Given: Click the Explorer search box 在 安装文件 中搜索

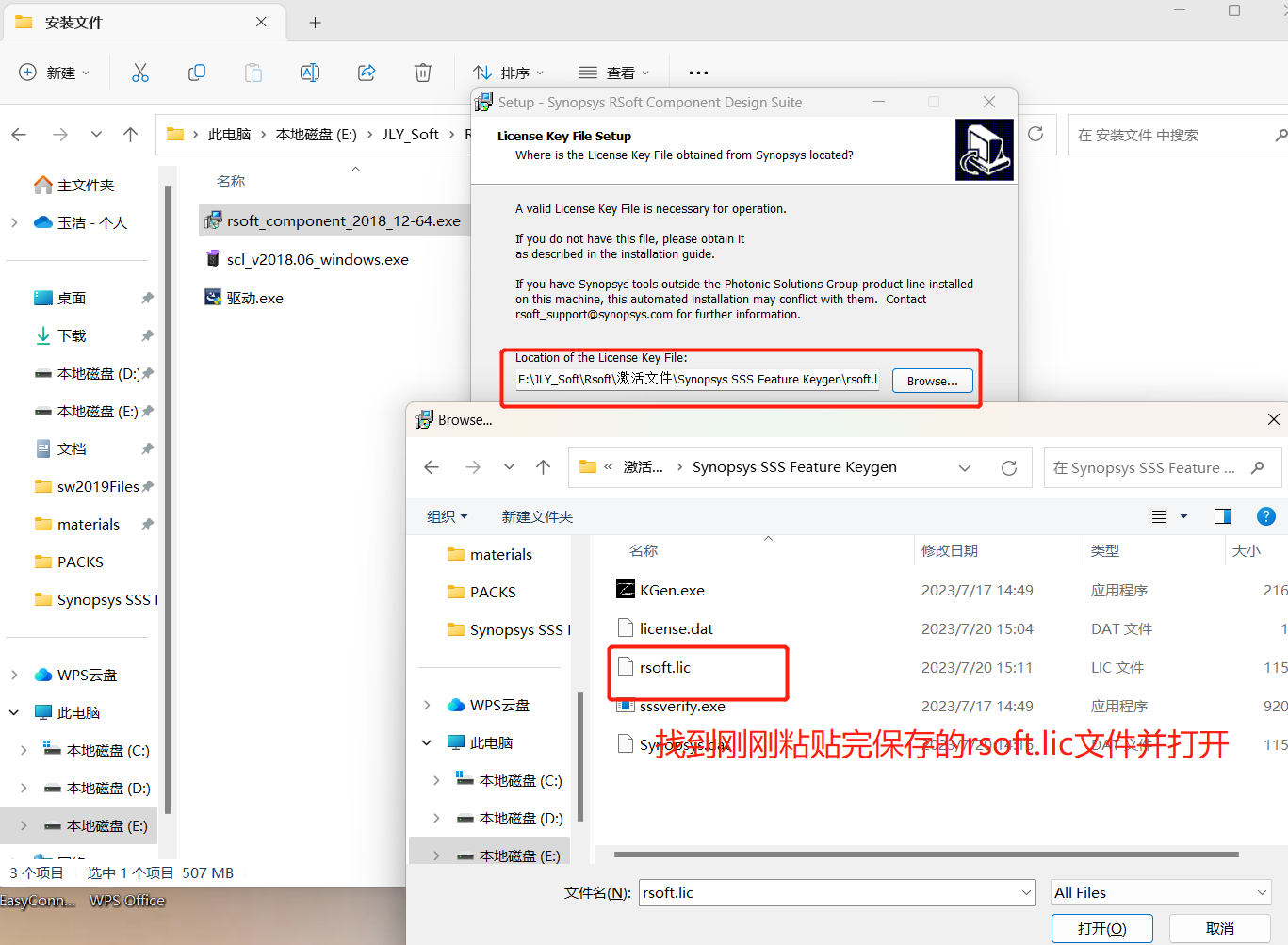Looking at the screenshot, I should (1178, 135).
